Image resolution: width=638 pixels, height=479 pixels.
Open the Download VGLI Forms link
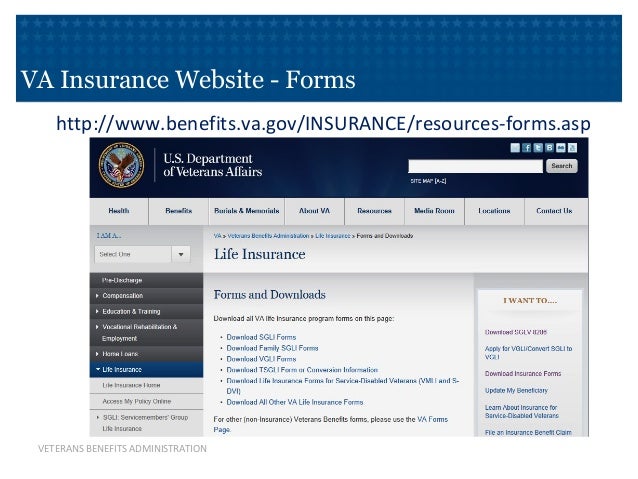(x=261, y=359)
